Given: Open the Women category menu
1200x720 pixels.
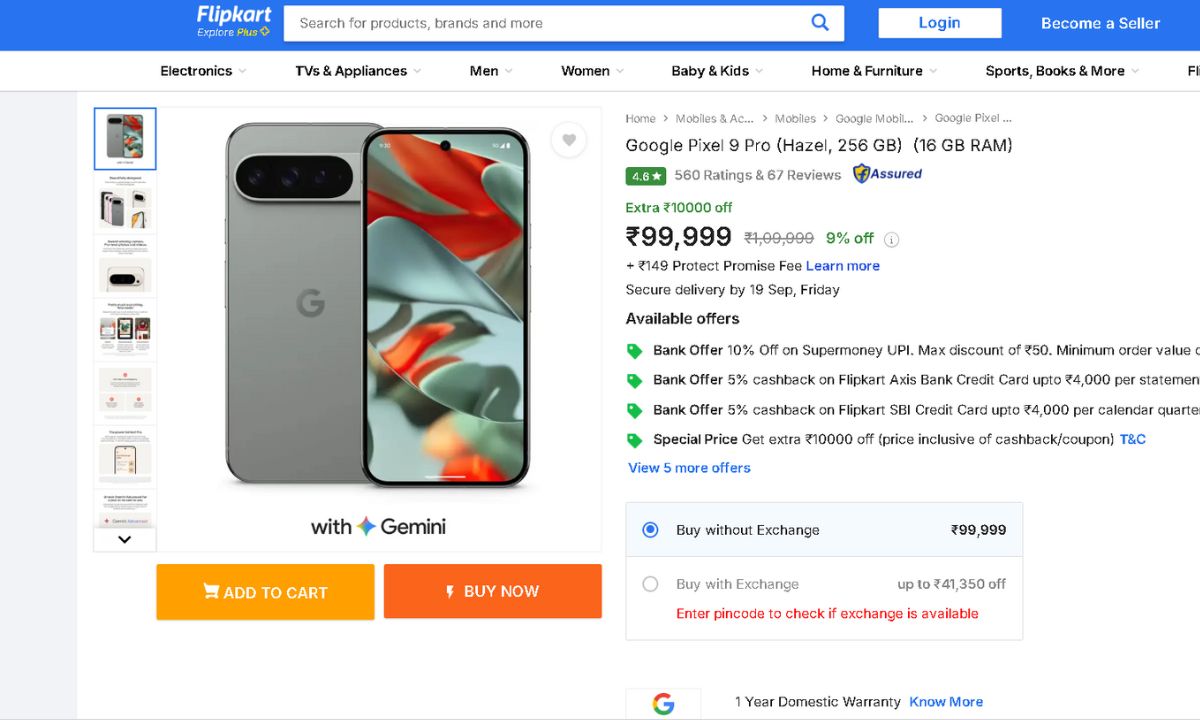Looking at the screenshot, I should click(x=592, y=71).
